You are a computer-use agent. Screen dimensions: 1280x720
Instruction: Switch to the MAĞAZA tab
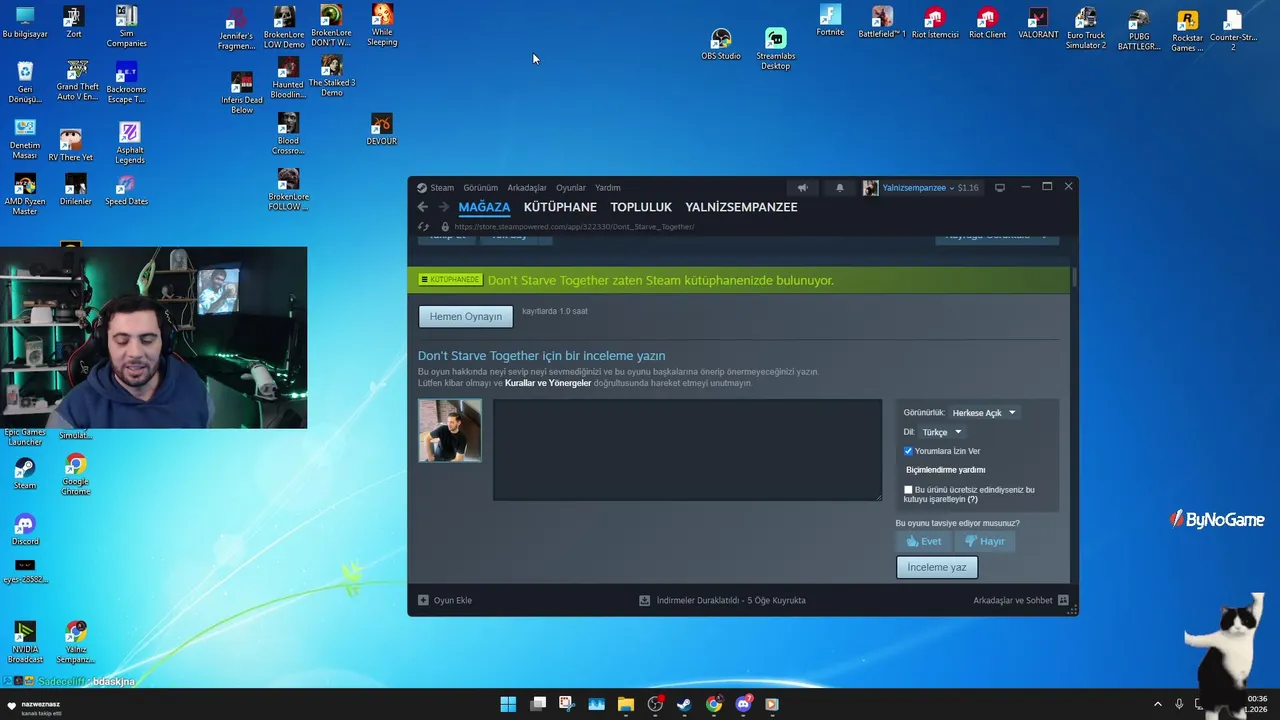(484, 207)
